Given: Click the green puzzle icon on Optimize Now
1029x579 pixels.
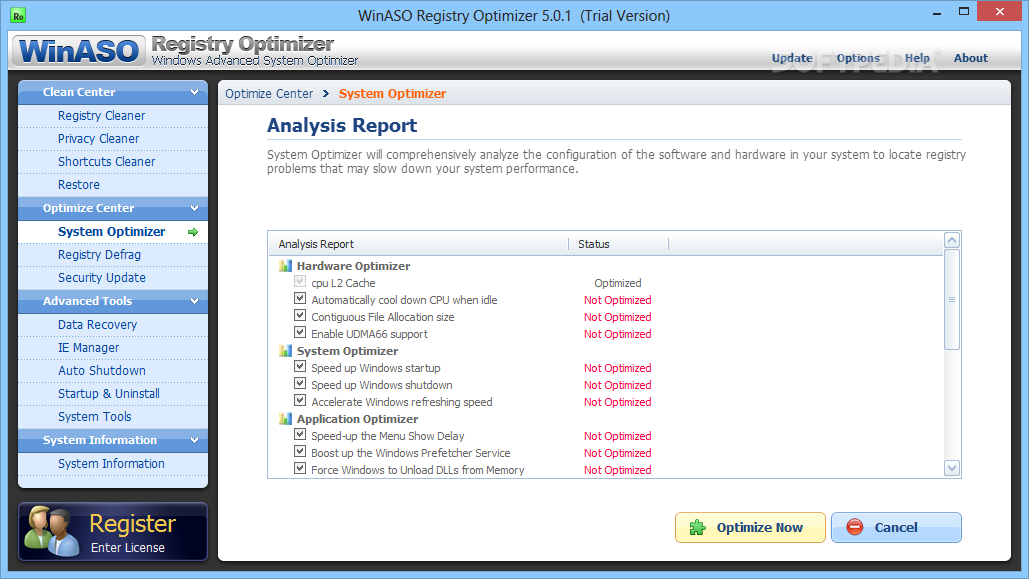Looking at the screenshot, I should coord(698,527).
